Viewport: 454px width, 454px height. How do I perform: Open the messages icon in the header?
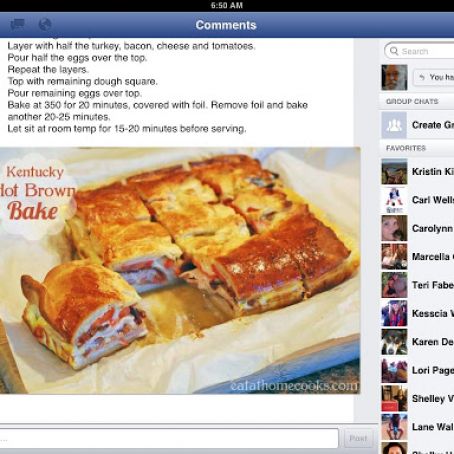pyautogui.click(x=17, y=24)
